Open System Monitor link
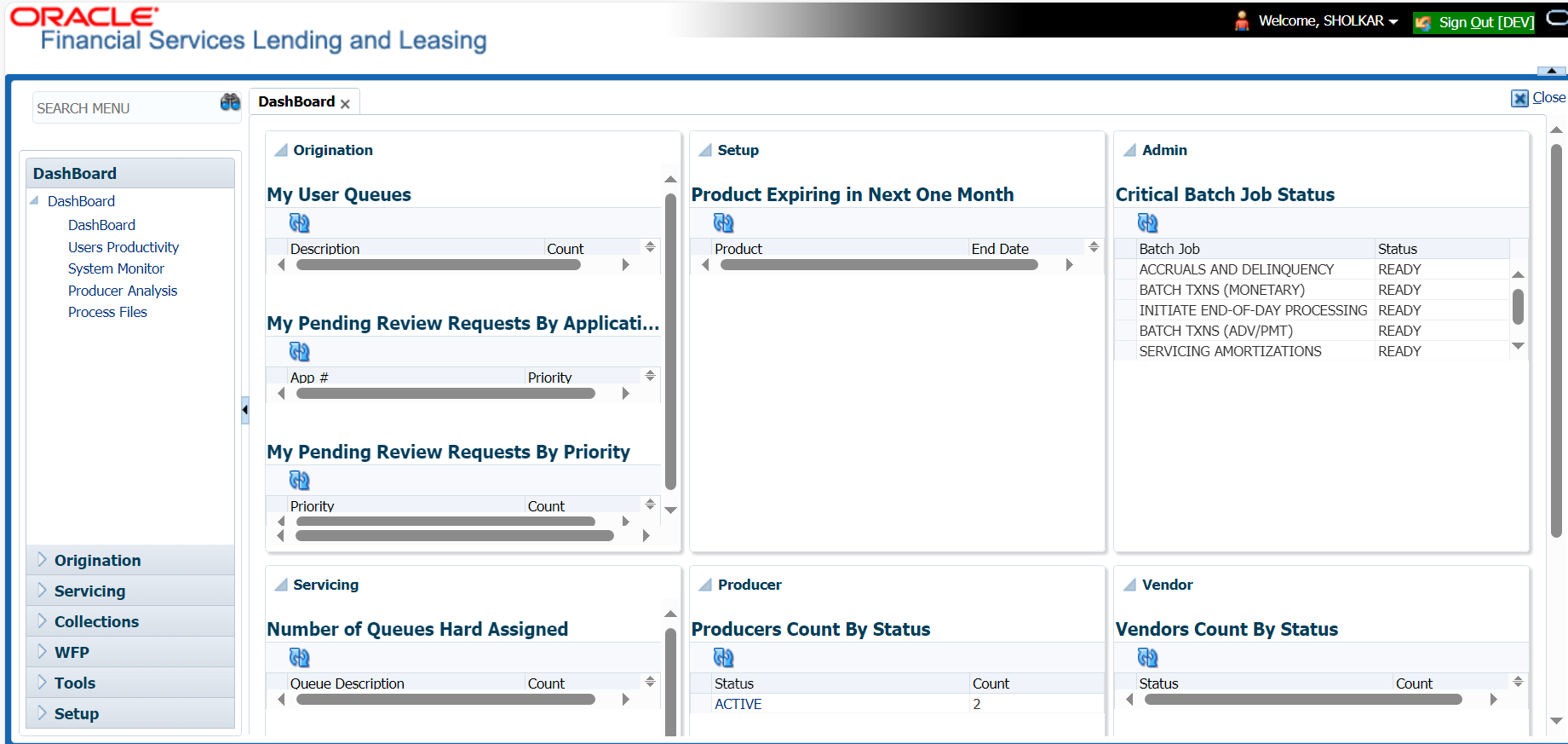 tap(116, 268)
